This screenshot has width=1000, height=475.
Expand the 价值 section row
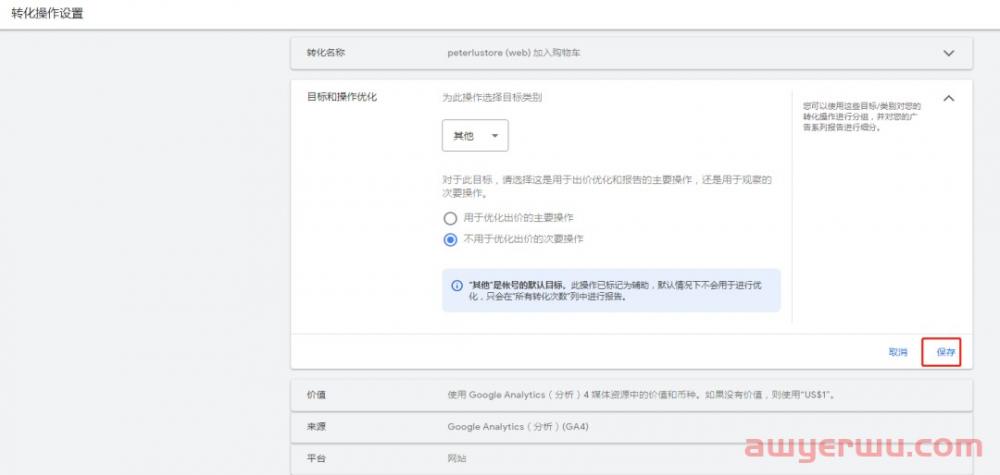coord(631,395)
